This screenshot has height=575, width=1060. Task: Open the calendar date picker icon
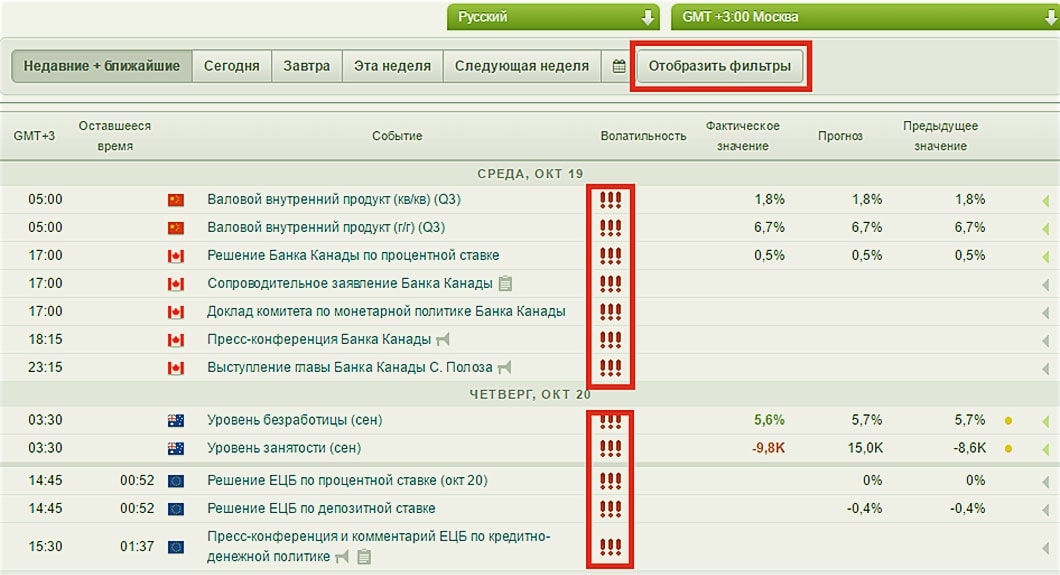click(x=619, y=67)
